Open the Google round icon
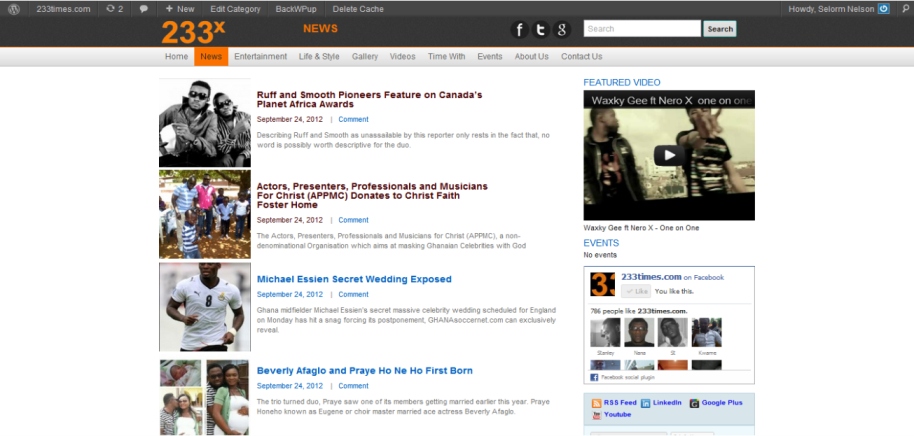Viewport: 914px width, 436px height. coord(561,30)
